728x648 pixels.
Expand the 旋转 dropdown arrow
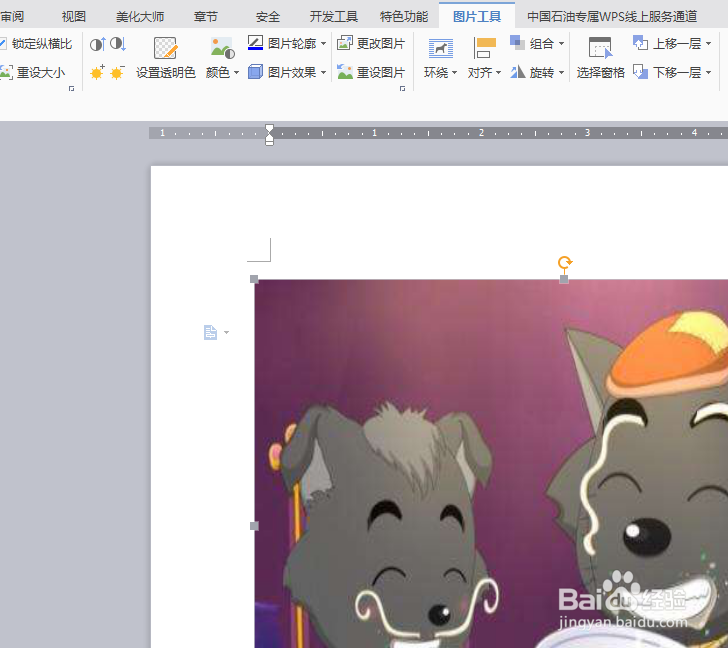coord(561,73)
